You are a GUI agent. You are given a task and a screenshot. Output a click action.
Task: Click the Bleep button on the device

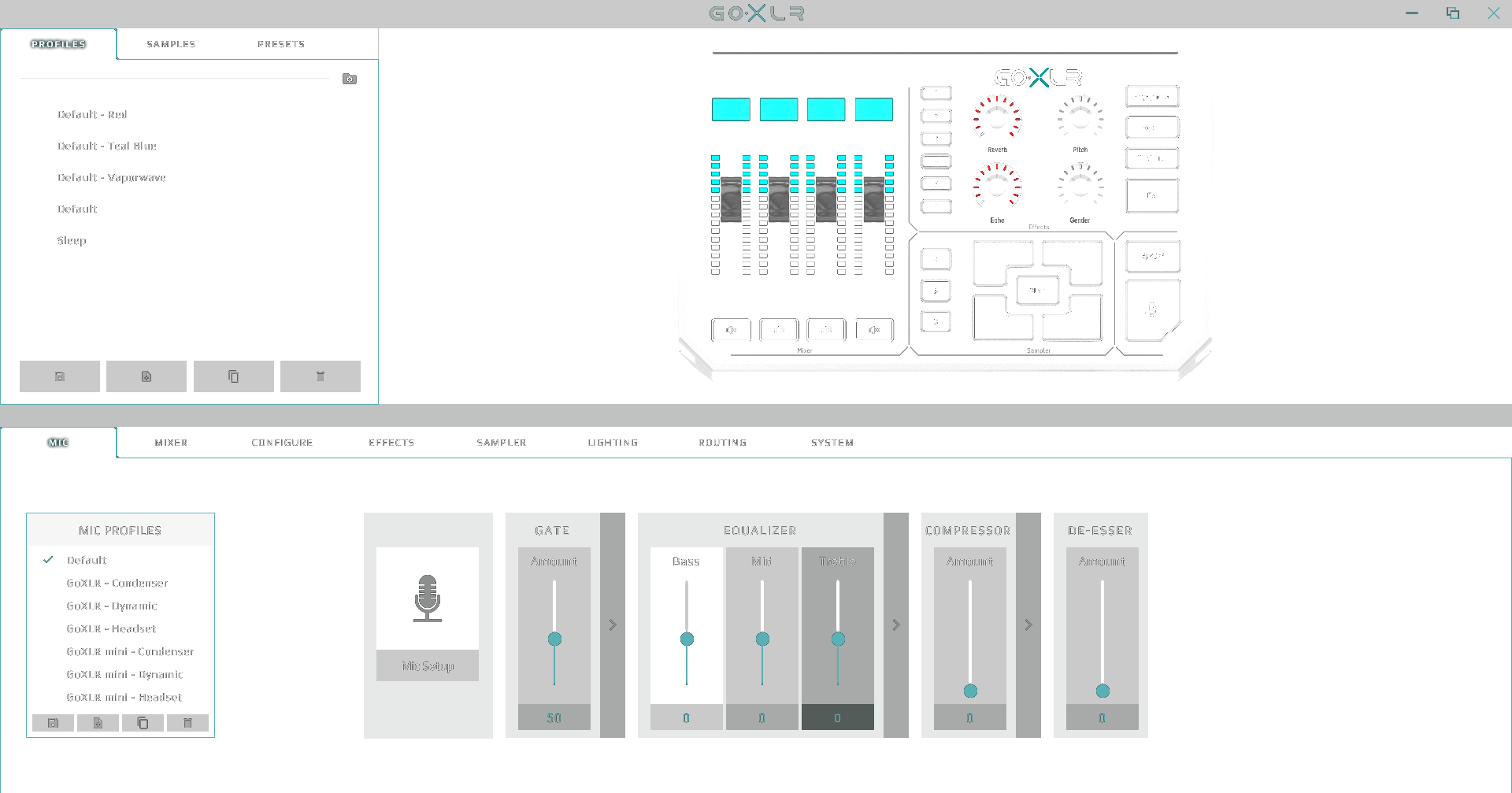coord(1152,256)
